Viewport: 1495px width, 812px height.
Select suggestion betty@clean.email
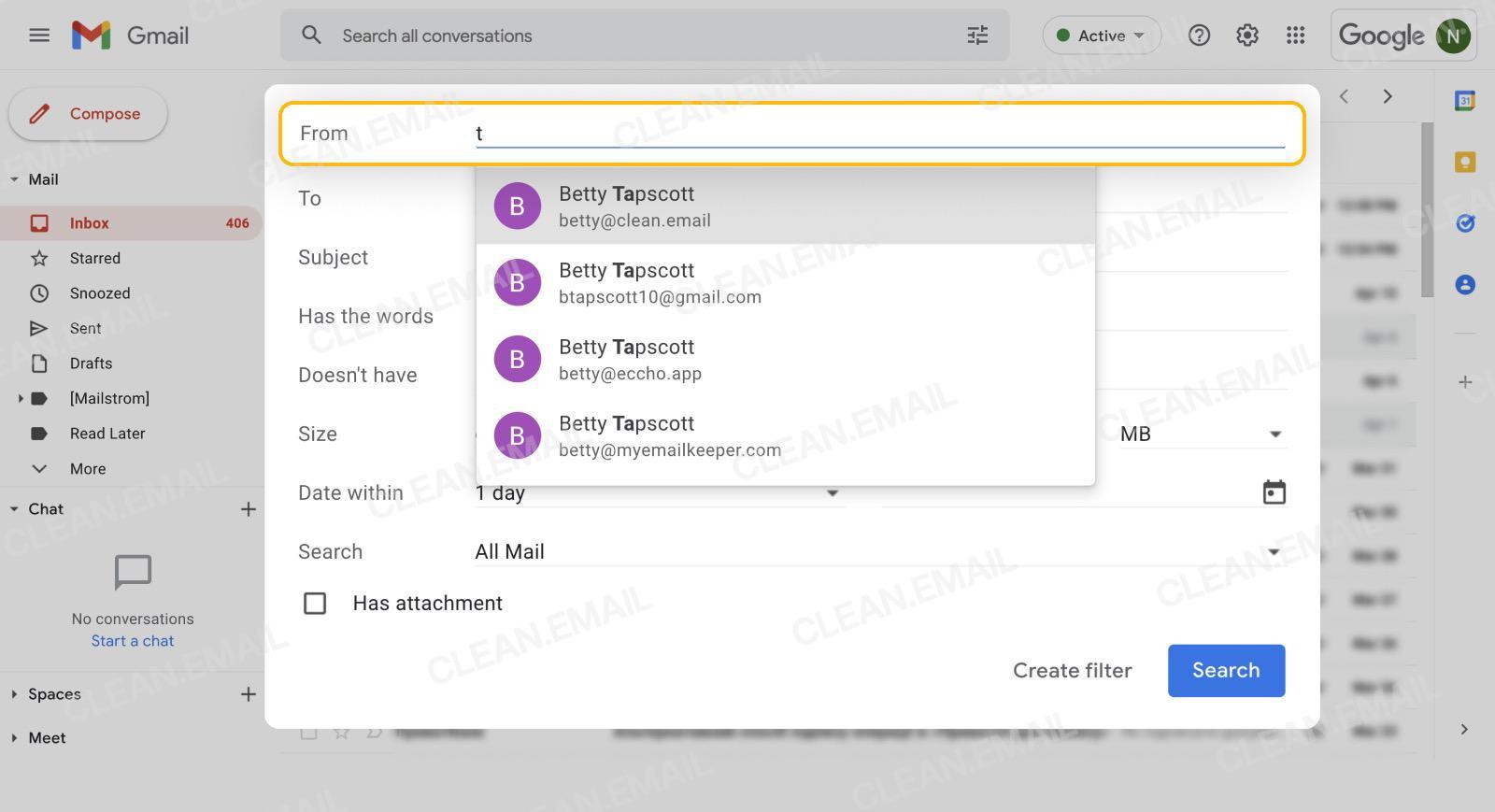click(x=786, y=206)
